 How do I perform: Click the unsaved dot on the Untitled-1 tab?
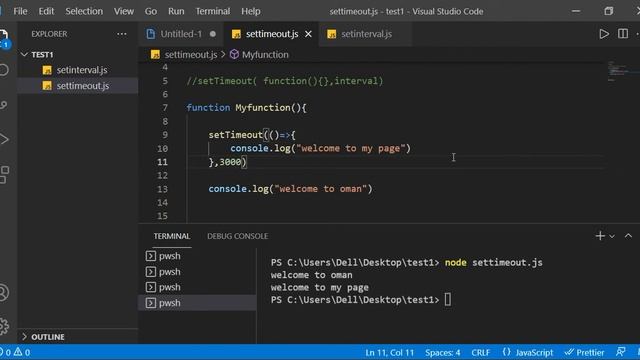coord(213,34)
